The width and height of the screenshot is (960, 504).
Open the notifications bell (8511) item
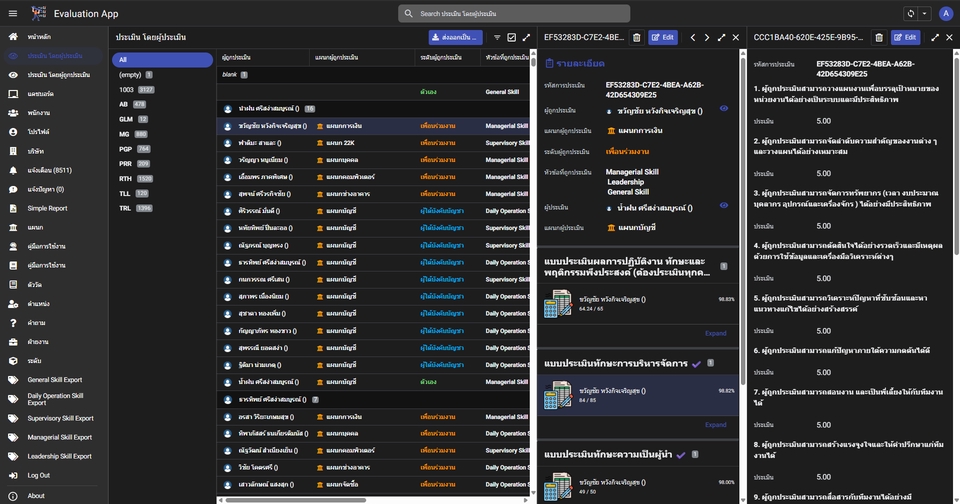pyautogui.click(x=49, y=170)
